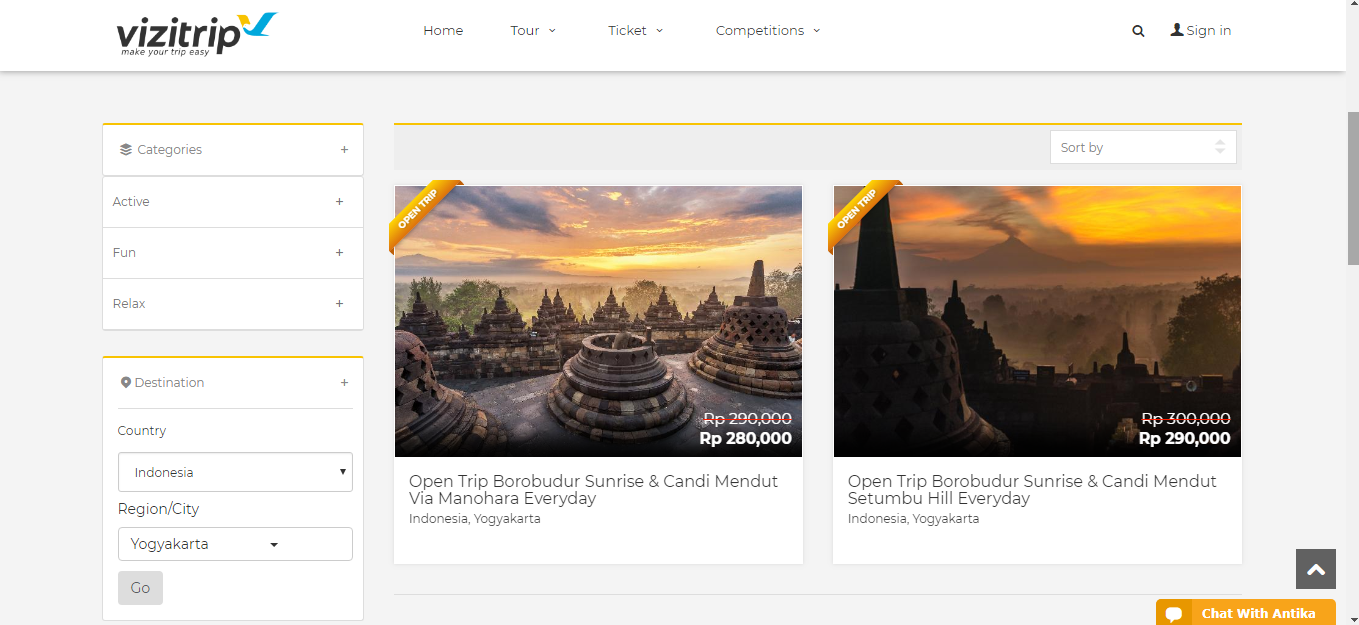Open the search magnifier icon

tap(1138, 31)
